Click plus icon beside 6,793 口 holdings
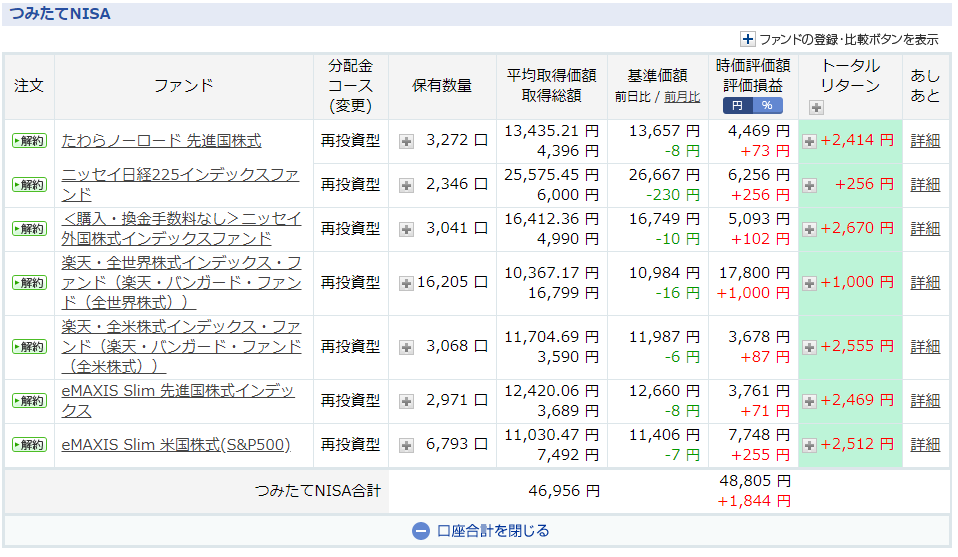This screenshot has width=958, height=557. 406,445
